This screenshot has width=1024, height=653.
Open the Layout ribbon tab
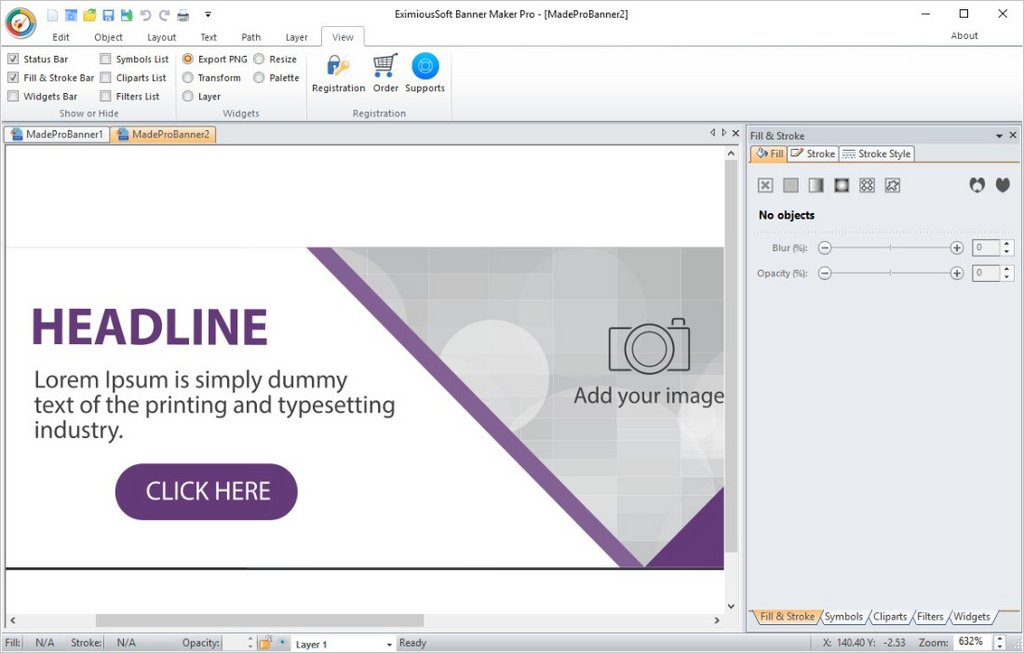(161, 37)
